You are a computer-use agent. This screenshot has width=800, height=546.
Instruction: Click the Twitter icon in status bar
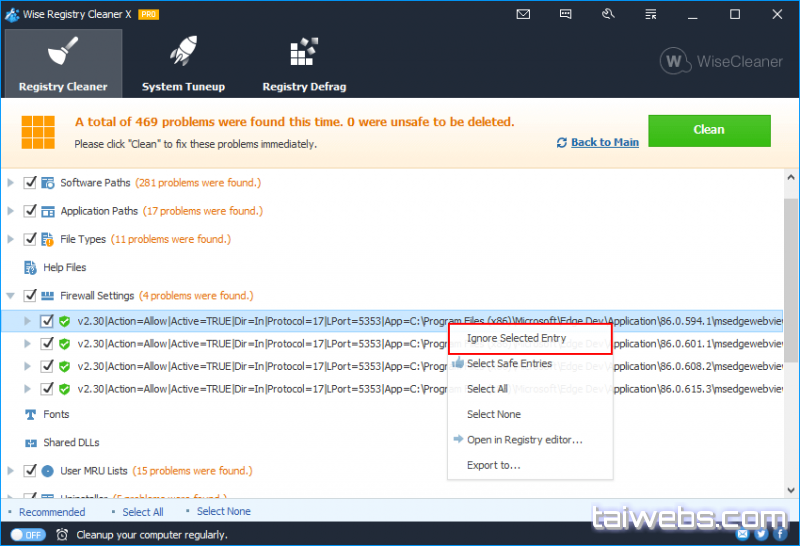[760, 535]
